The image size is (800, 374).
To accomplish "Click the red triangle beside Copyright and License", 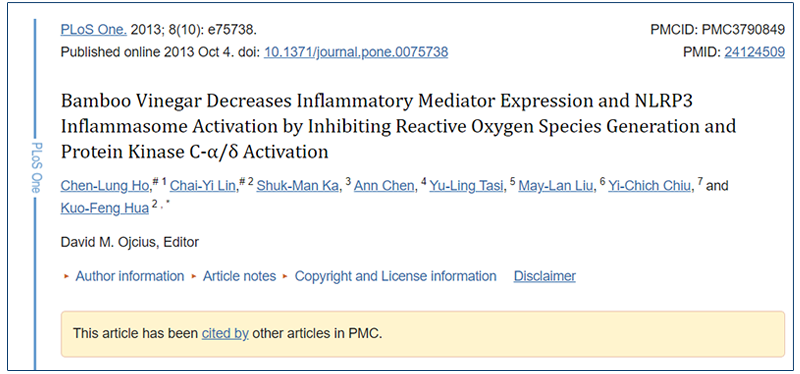I will (285, 277).
